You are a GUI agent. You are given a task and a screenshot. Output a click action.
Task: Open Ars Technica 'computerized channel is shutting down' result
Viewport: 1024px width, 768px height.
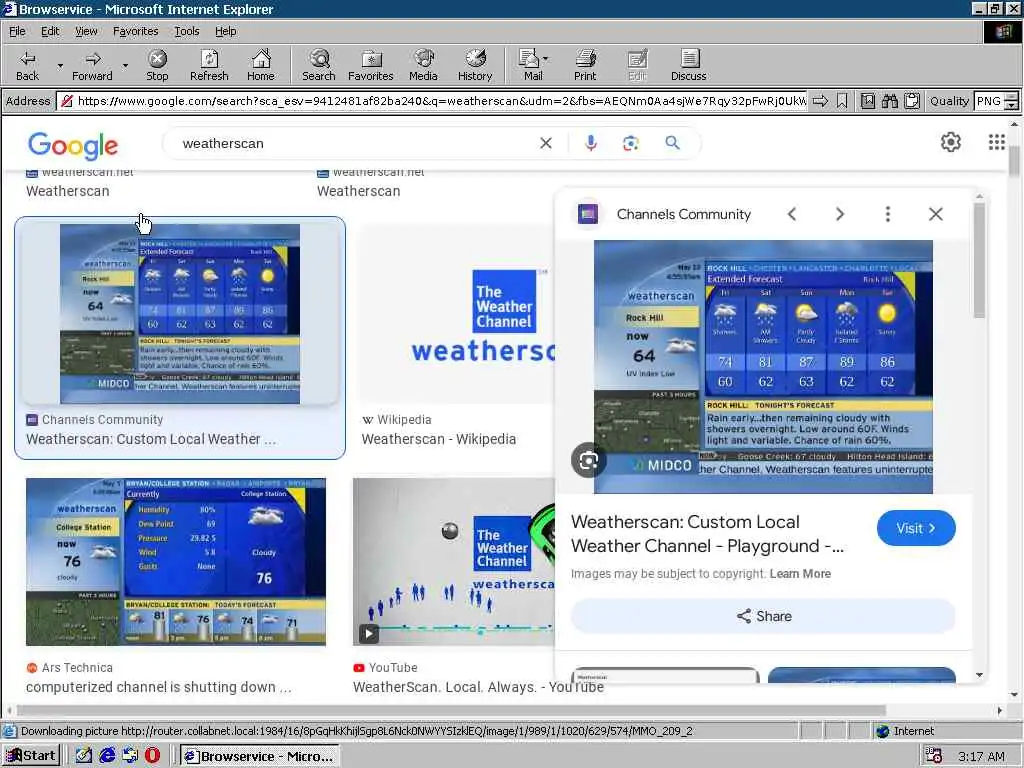coord(159,687)
